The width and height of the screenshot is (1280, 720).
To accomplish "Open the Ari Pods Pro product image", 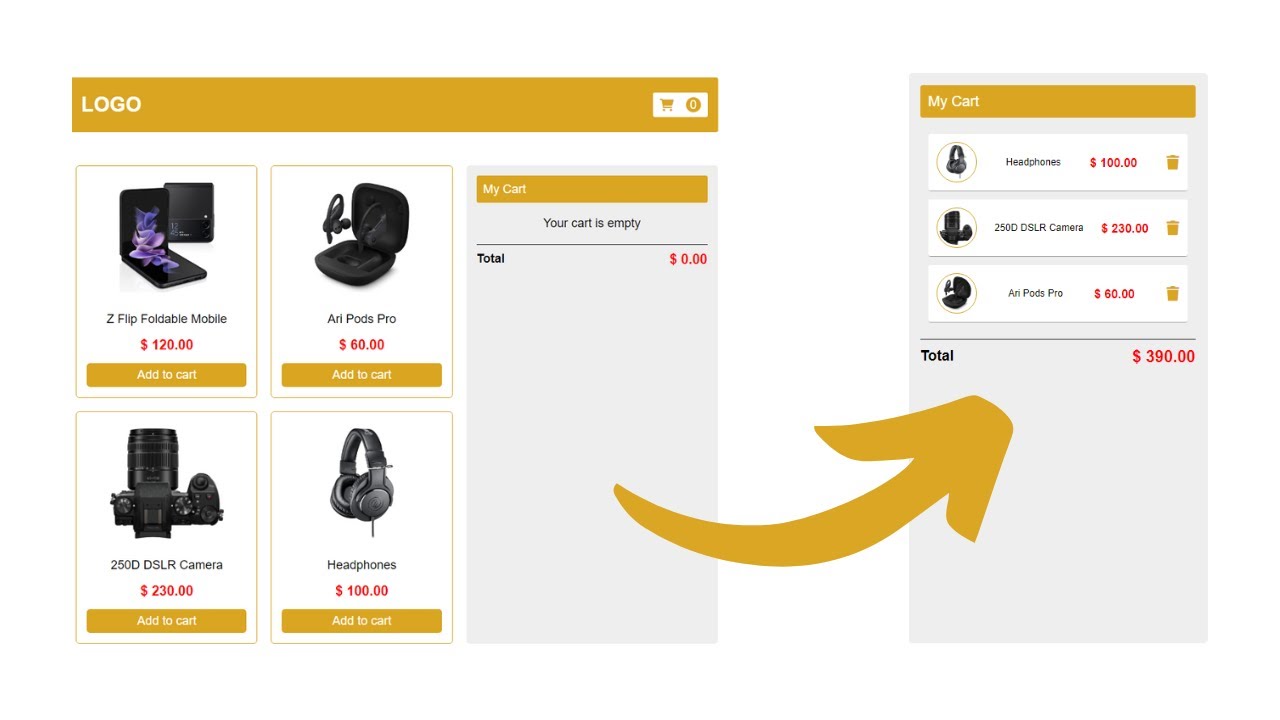I will pyautogui.click(x=362, y=232).
